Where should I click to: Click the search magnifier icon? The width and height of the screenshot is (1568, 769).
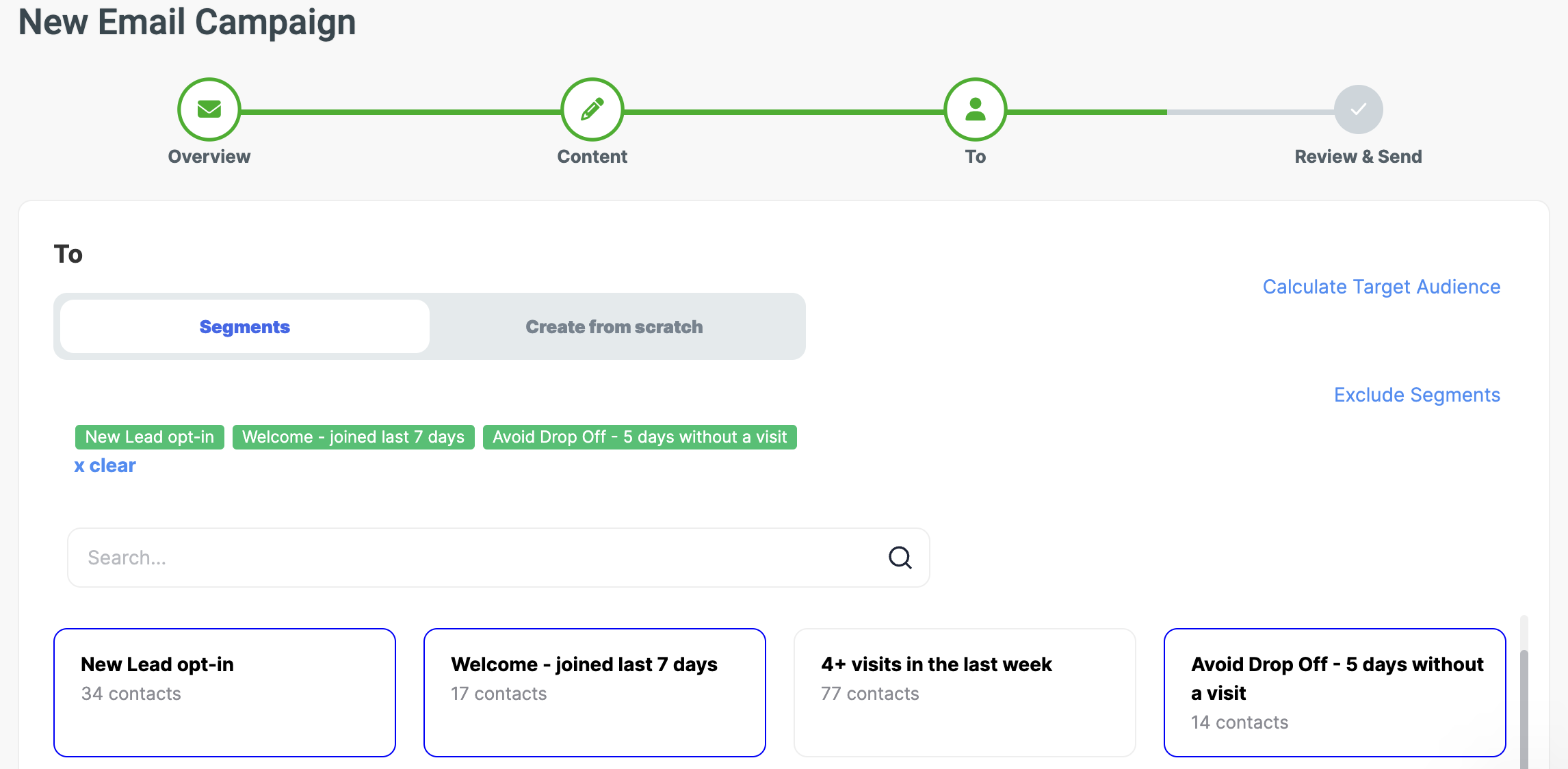(x=900, y=558)
